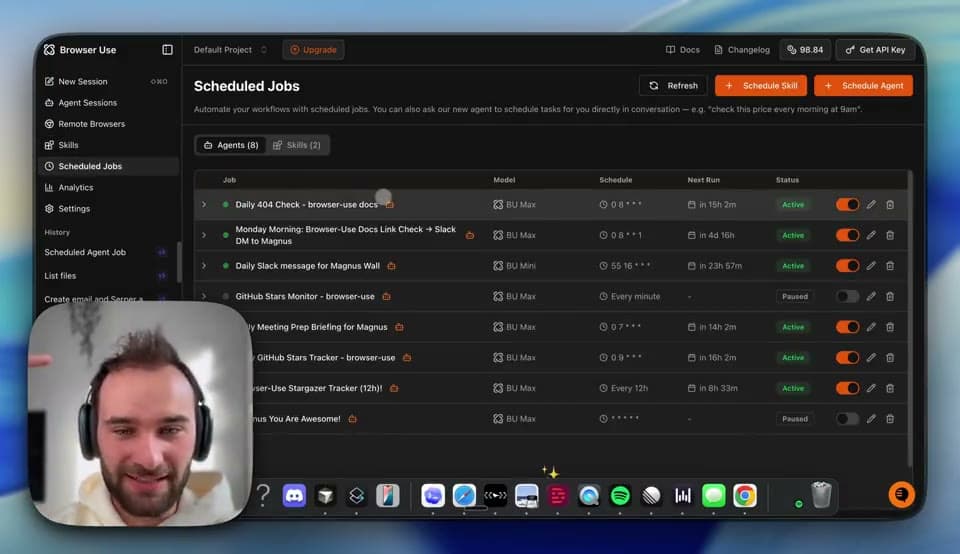960x554 pixels.
Task: Edit the GitHub Stars Tracker job
Action: point(871,357)
